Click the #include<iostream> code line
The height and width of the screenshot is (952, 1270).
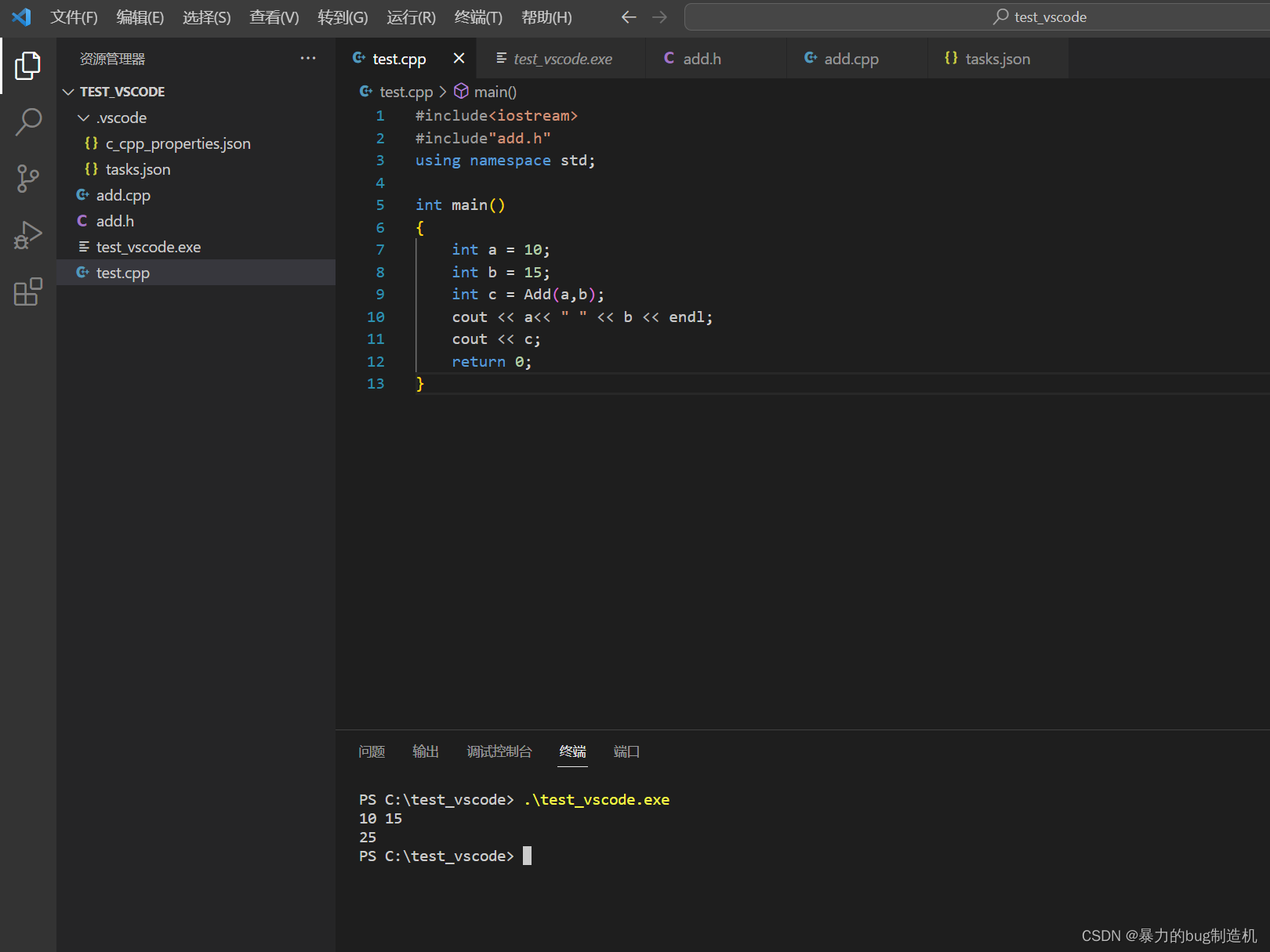pos(496,116)
